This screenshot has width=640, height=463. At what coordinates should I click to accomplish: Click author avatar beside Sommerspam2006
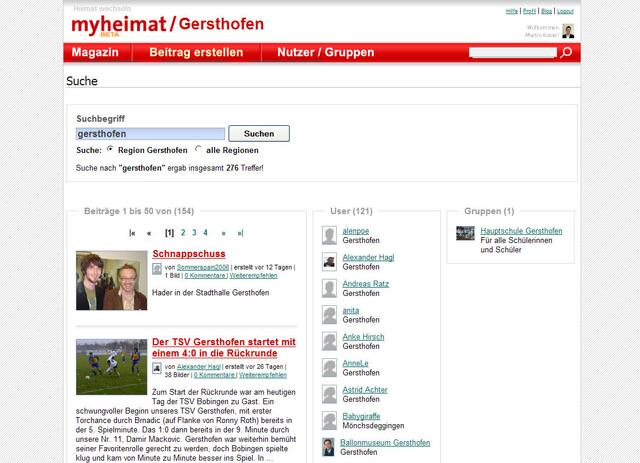[157, 269]
